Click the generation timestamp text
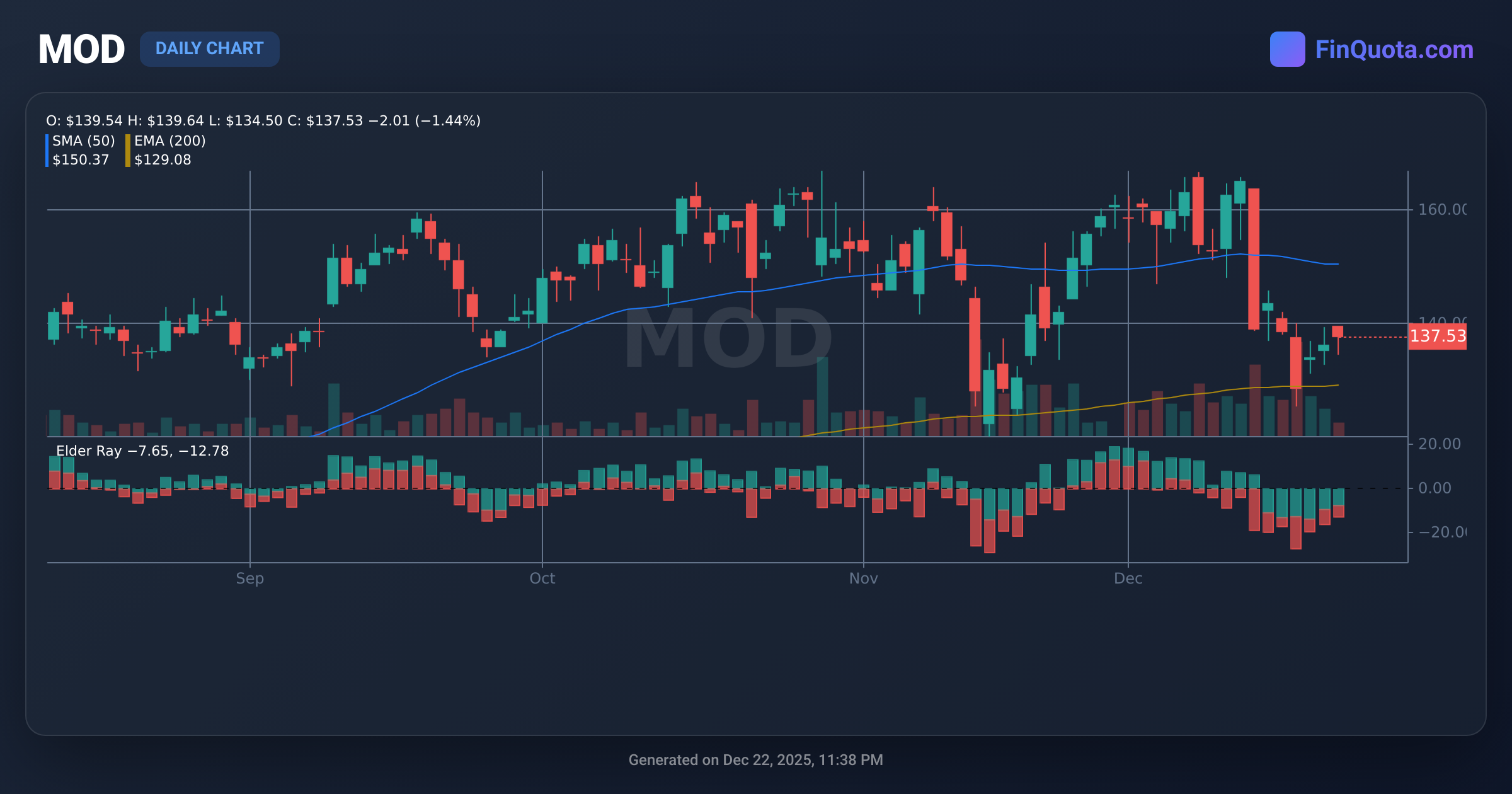 coord(756,760)
